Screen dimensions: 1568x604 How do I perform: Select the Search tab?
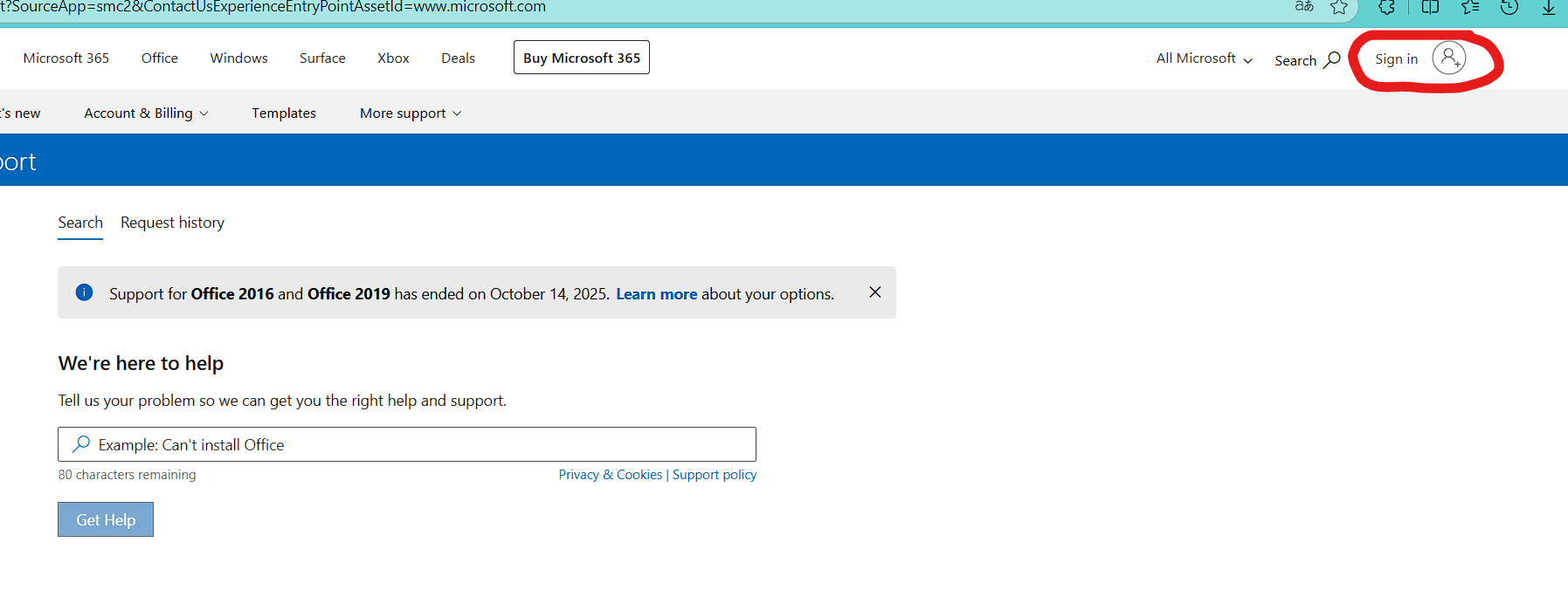coord(80,223)
